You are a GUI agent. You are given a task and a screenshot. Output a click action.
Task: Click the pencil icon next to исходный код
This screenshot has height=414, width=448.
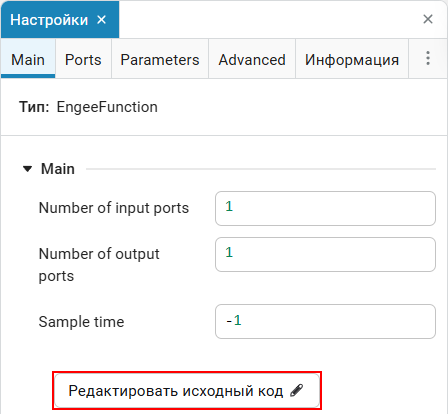click(296, 390)
